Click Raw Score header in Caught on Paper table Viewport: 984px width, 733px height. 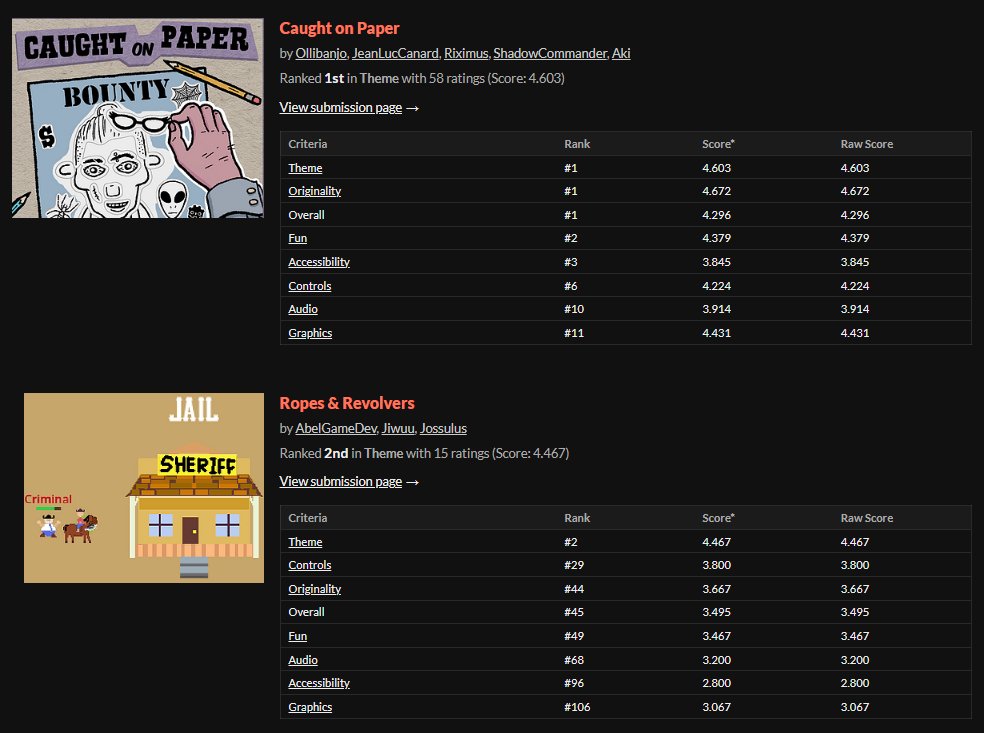pos(867,144)
